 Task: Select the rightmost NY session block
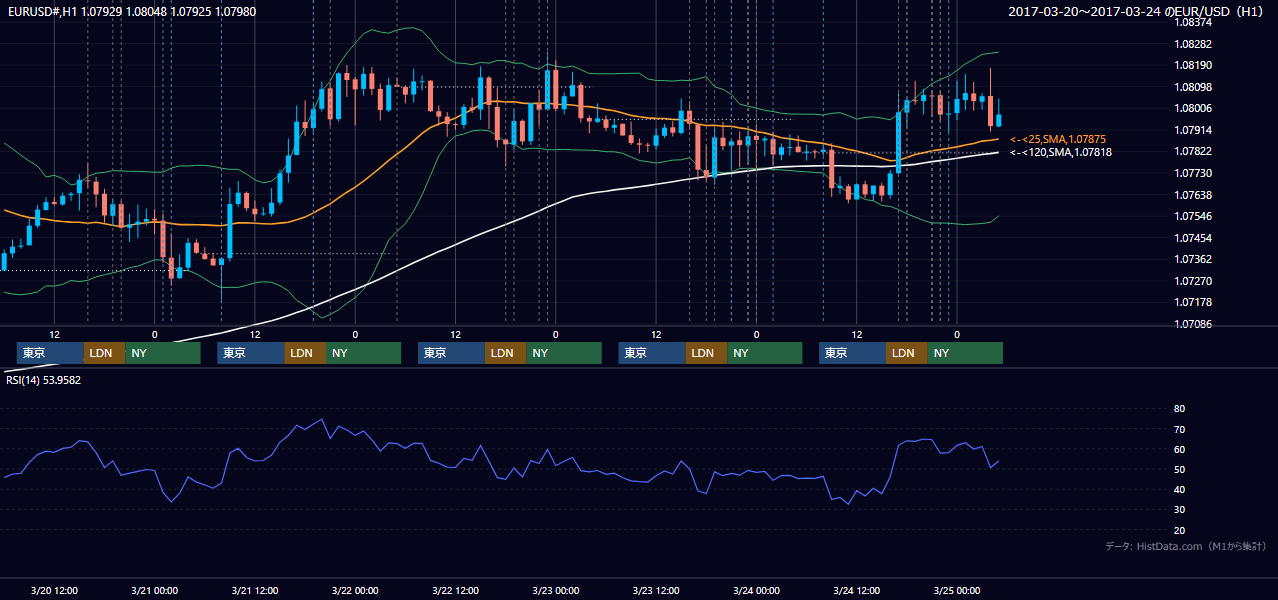[965, 353]
